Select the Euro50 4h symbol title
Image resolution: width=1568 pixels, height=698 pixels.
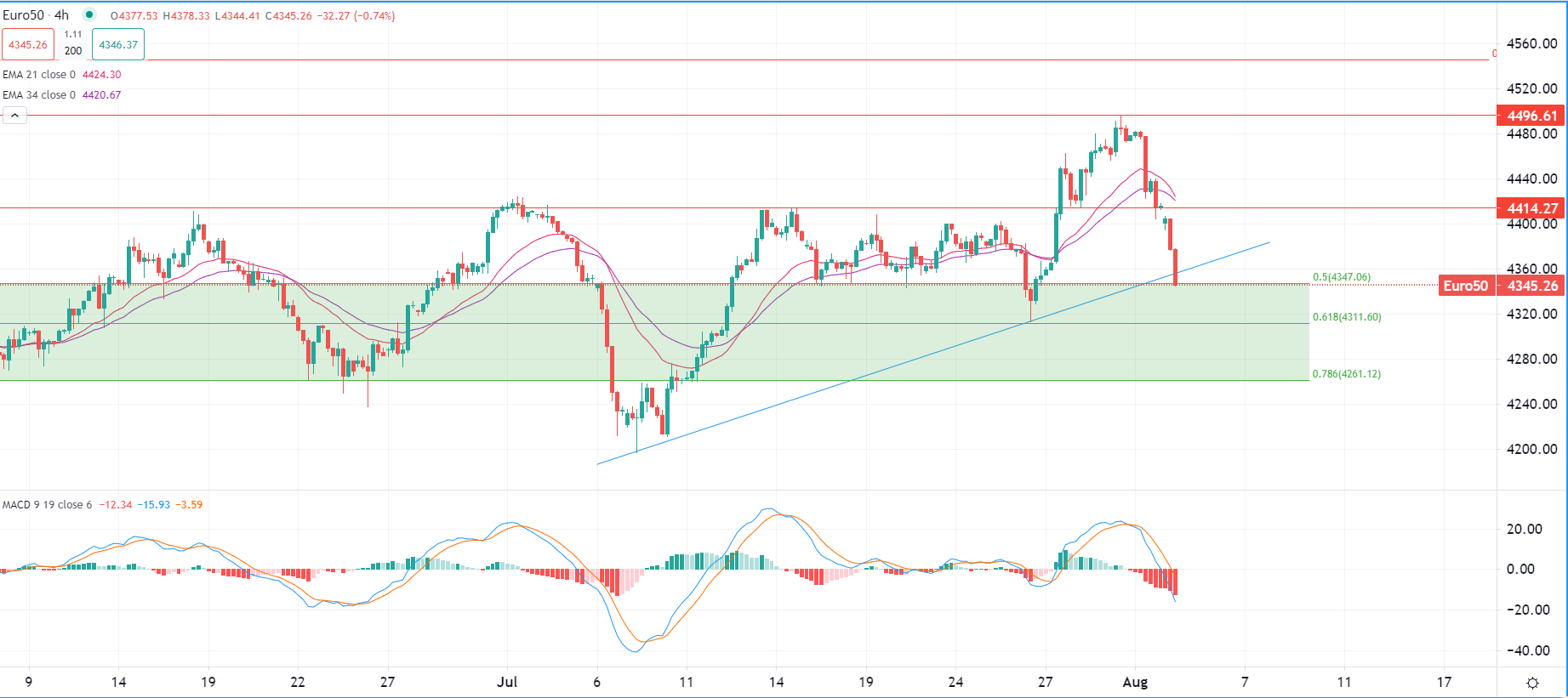pos(36,15)
